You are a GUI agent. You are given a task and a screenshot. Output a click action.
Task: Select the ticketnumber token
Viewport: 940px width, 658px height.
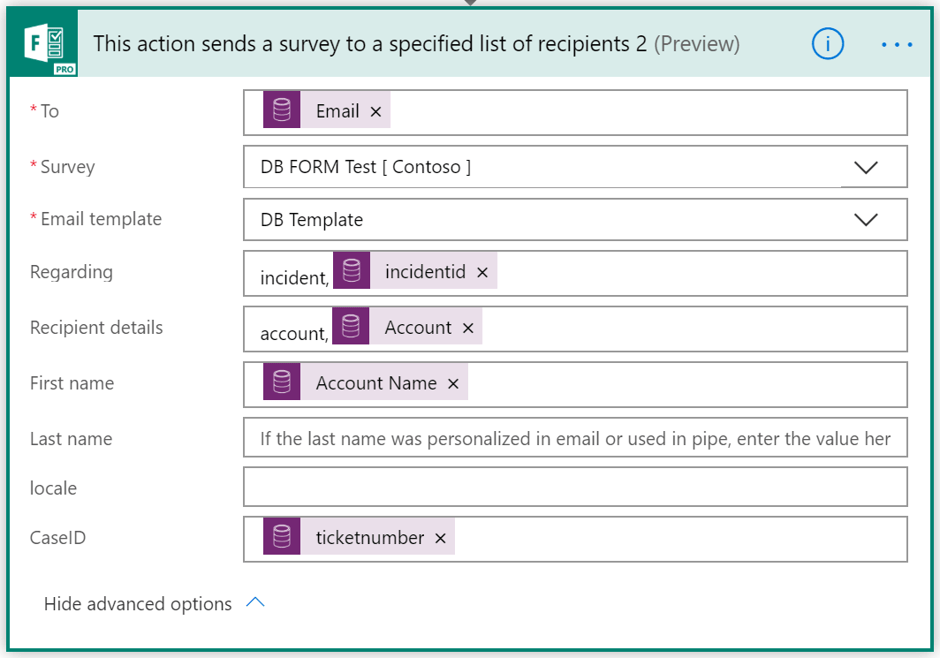pos(358,537)
